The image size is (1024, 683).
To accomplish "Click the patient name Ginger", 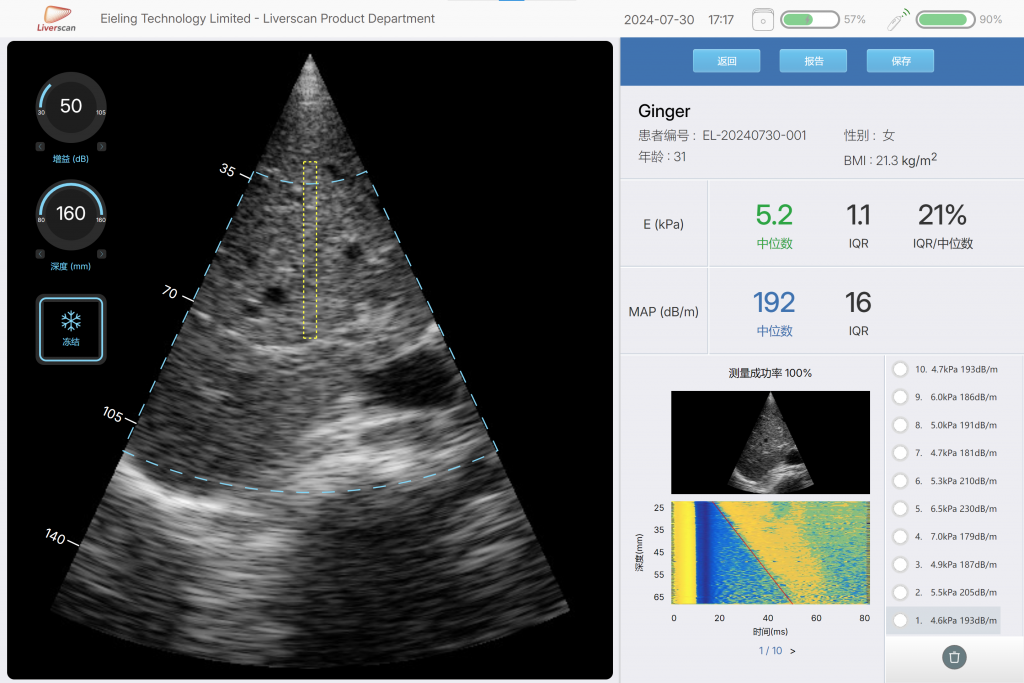I will 663,111.
